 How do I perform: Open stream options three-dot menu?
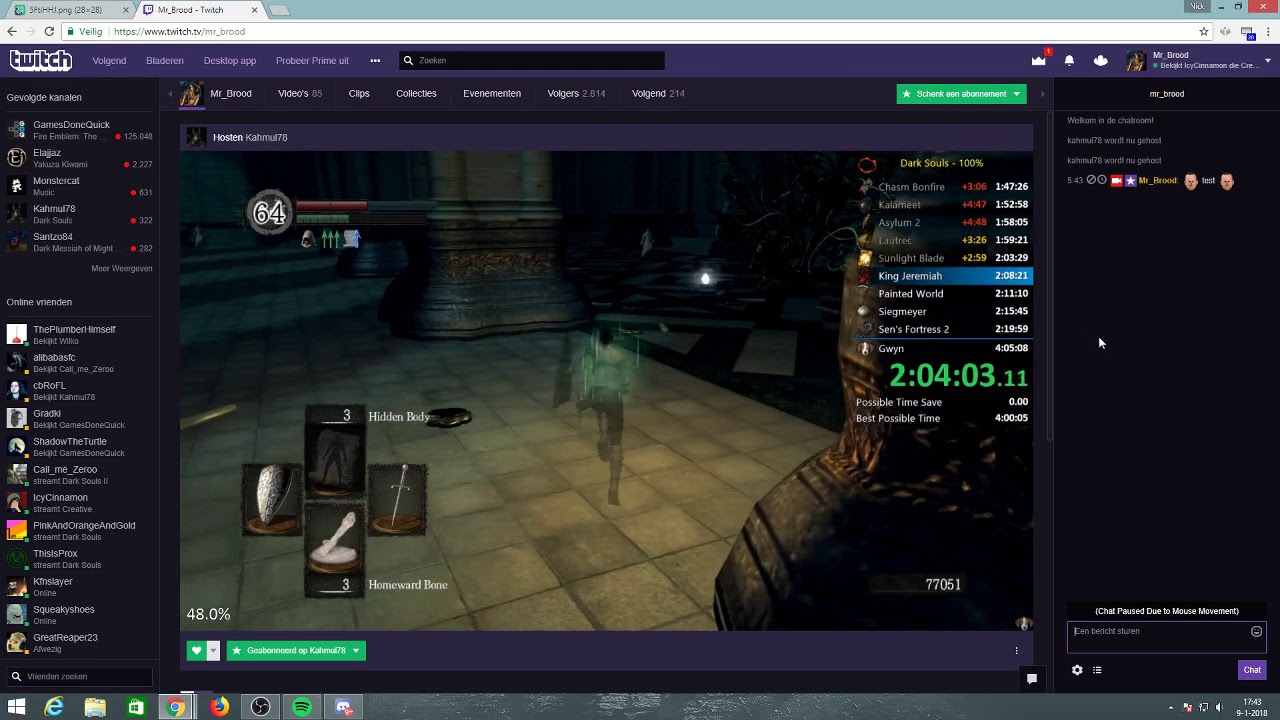pyautogui.click(x=1016, y=651)
